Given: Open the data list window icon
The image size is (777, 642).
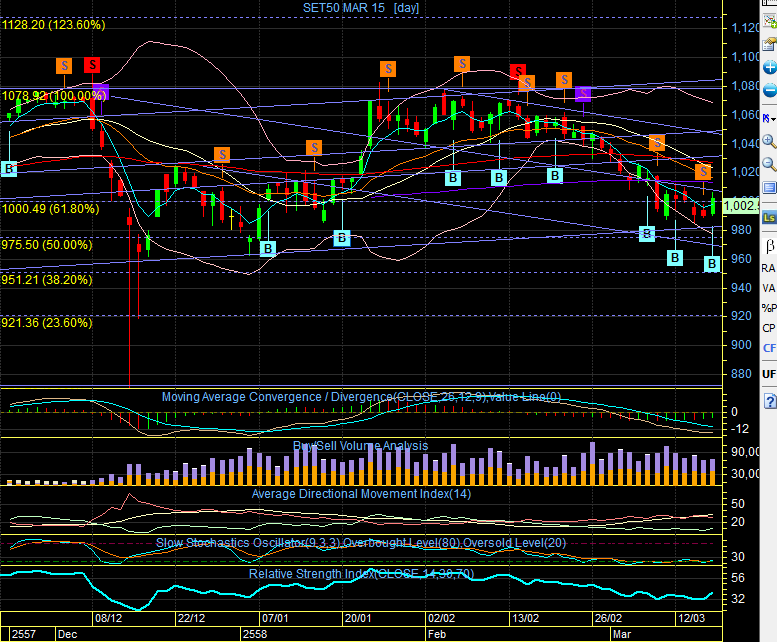Looking at the screenshot, I should point(770,188).
